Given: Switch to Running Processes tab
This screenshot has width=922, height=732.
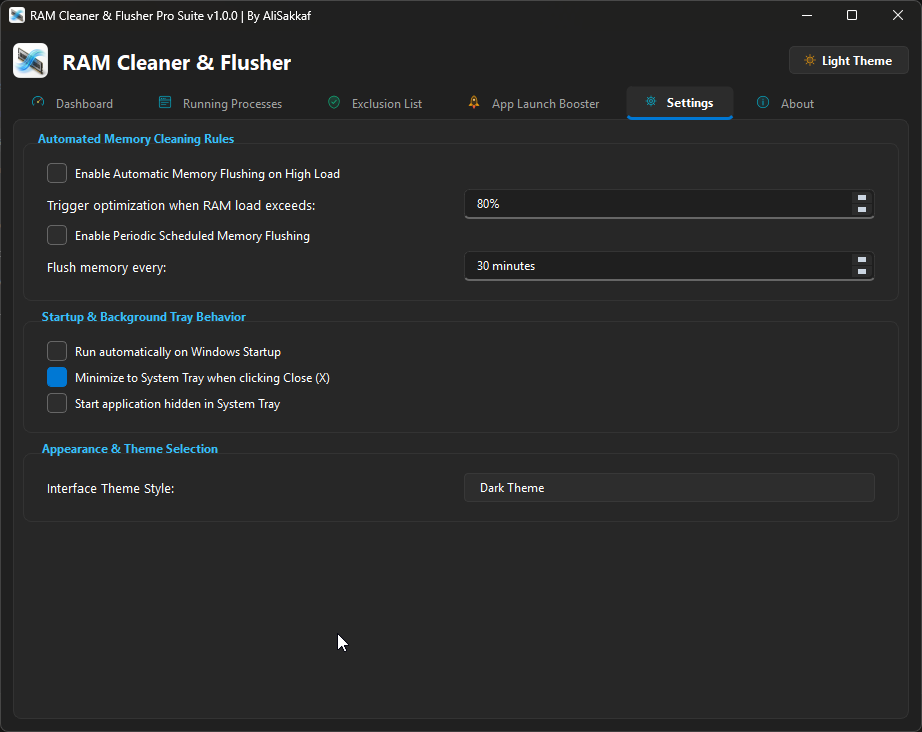Looking at the screenshot, I should pyautogui.click(x=221, y=103).
